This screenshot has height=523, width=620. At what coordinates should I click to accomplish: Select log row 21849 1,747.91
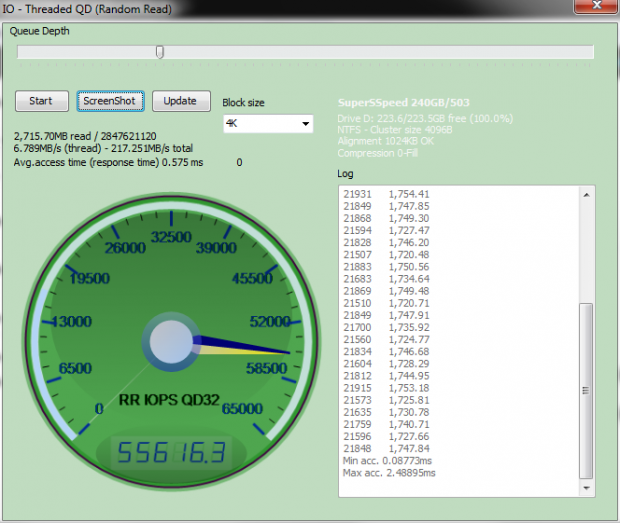click(386, 315)
